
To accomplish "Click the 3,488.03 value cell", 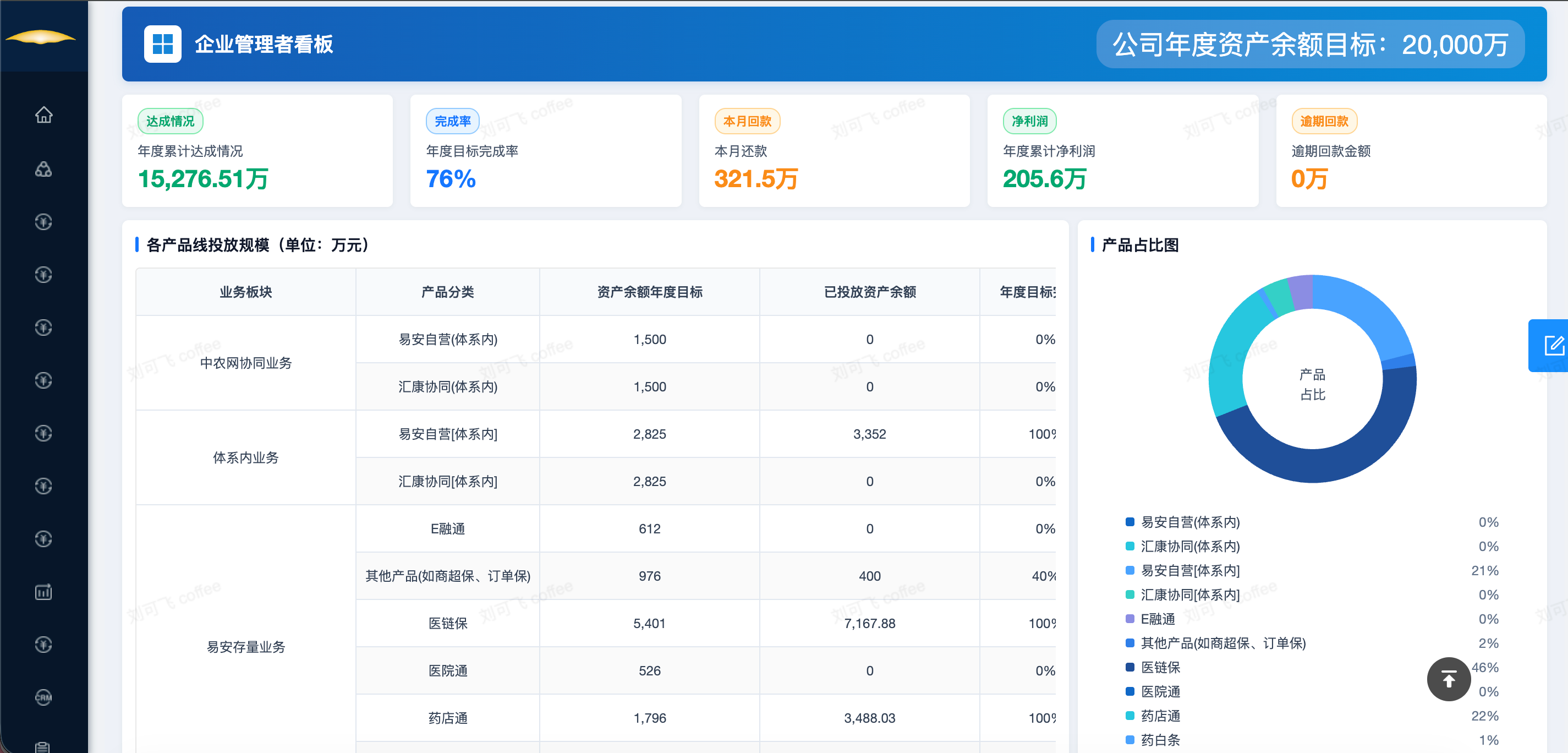I will (870, 718).
